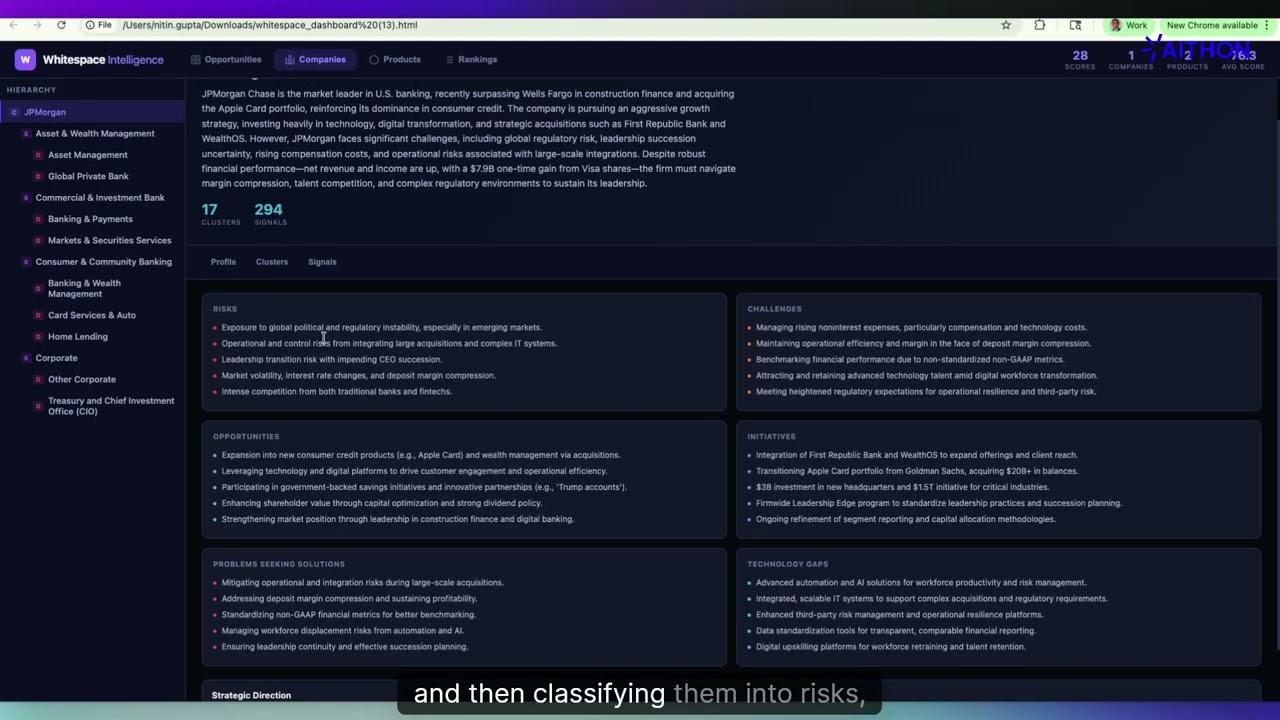The image size is (1280, 720).
Task: Click the Hierarchy sidebar heading
Action: 31,90
